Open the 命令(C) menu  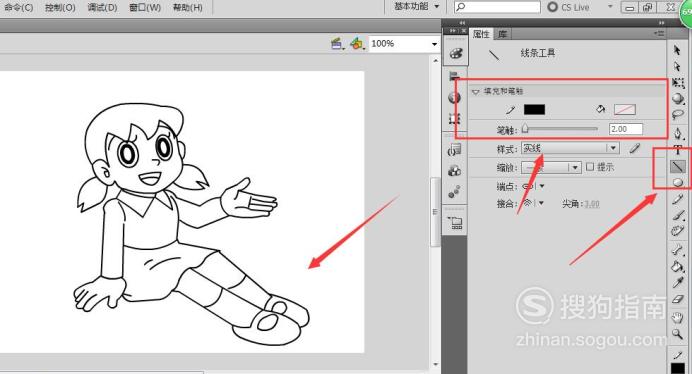19,8
